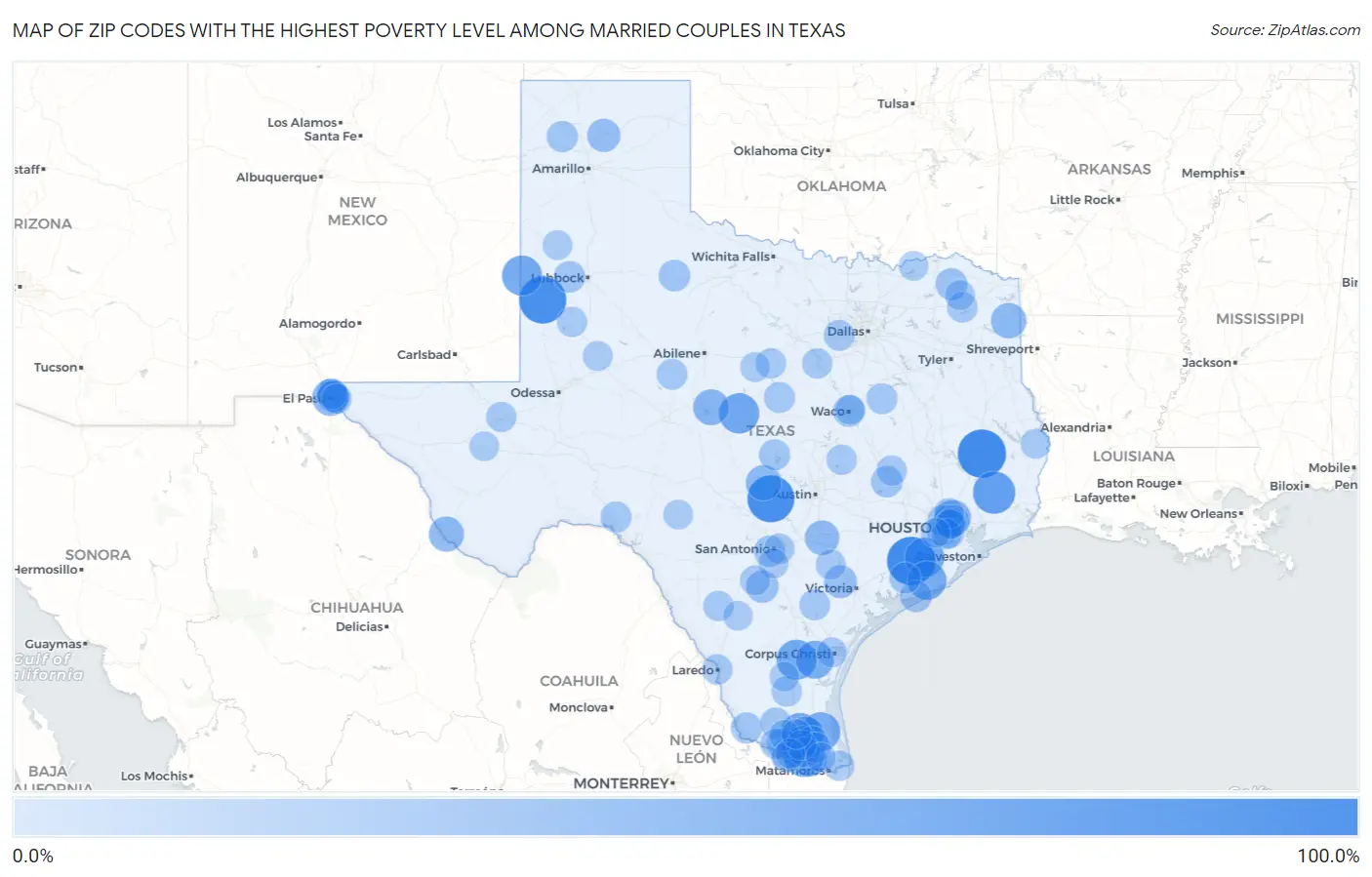Click the Tulsa city label
Viewport: 1372px width, 877px height.
(x=894, y=103)
